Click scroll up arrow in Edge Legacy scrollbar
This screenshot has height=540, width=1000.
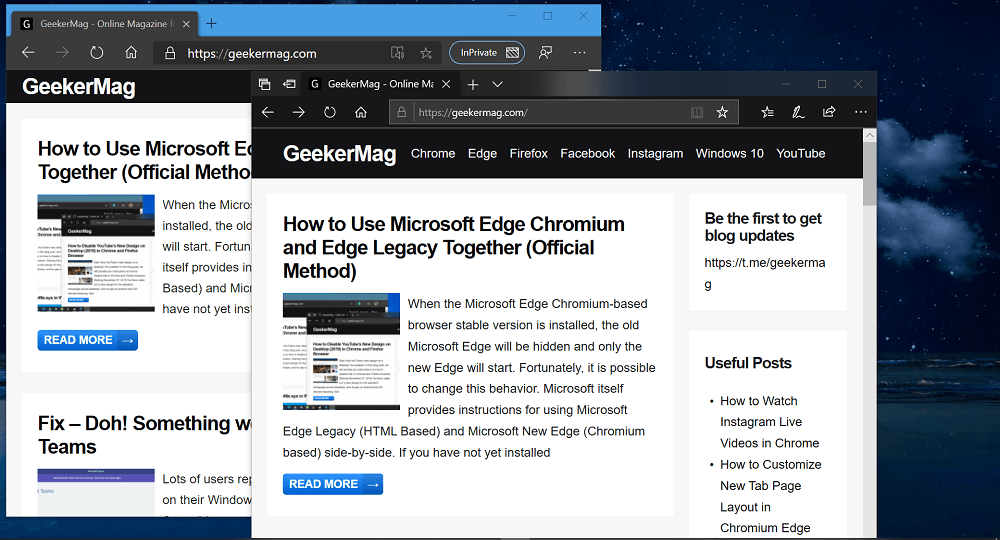(869, 136)
